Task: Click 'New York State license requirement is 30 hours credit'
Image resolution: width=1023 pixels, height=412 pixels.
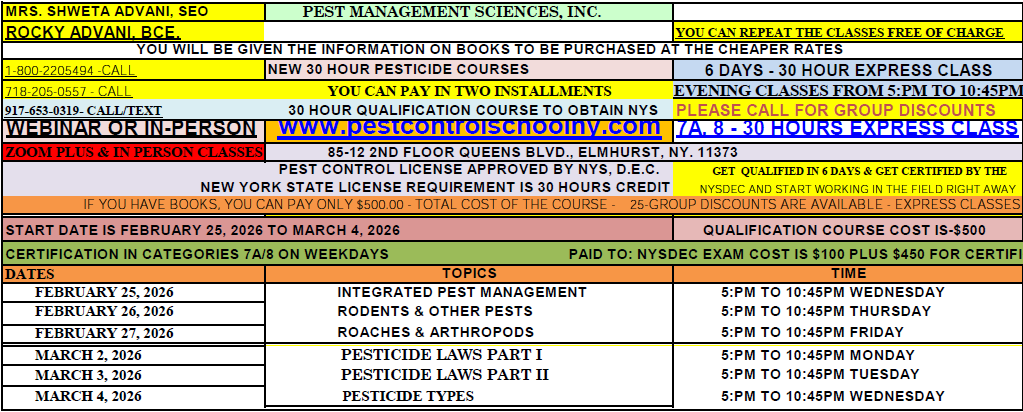Action: 435,187
